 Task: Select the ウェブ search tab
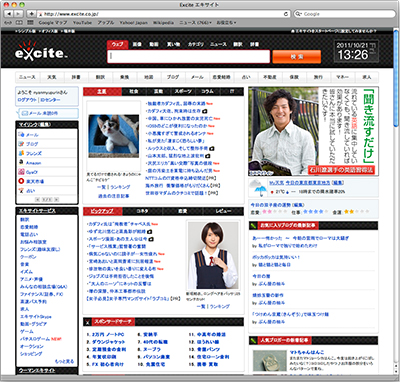click(117, 44)
